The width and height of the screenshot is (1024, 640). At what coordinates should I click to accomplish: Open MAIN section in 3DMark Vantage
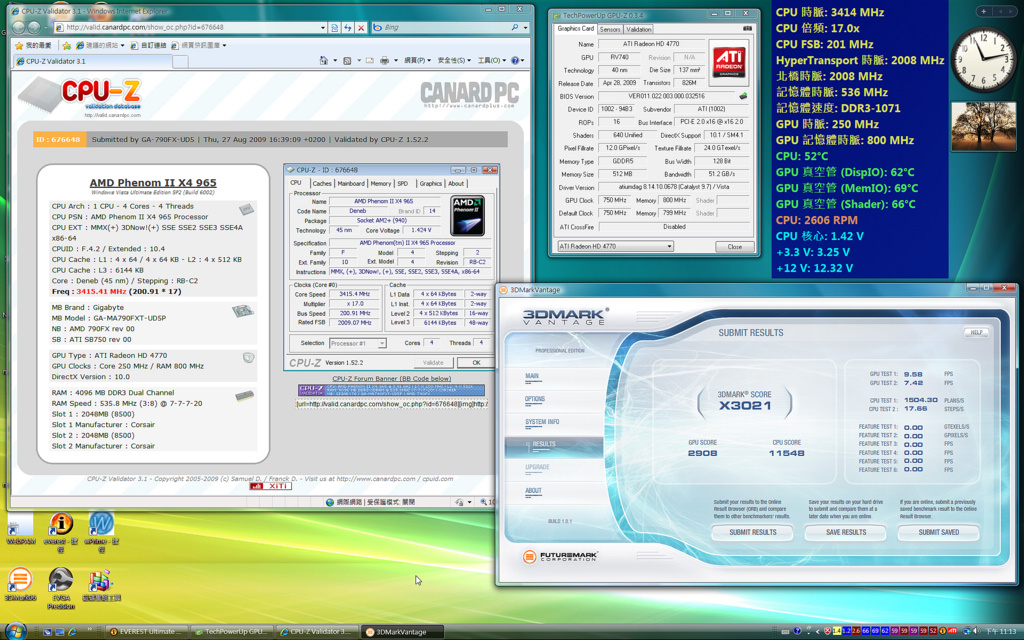tap(532, 376)
